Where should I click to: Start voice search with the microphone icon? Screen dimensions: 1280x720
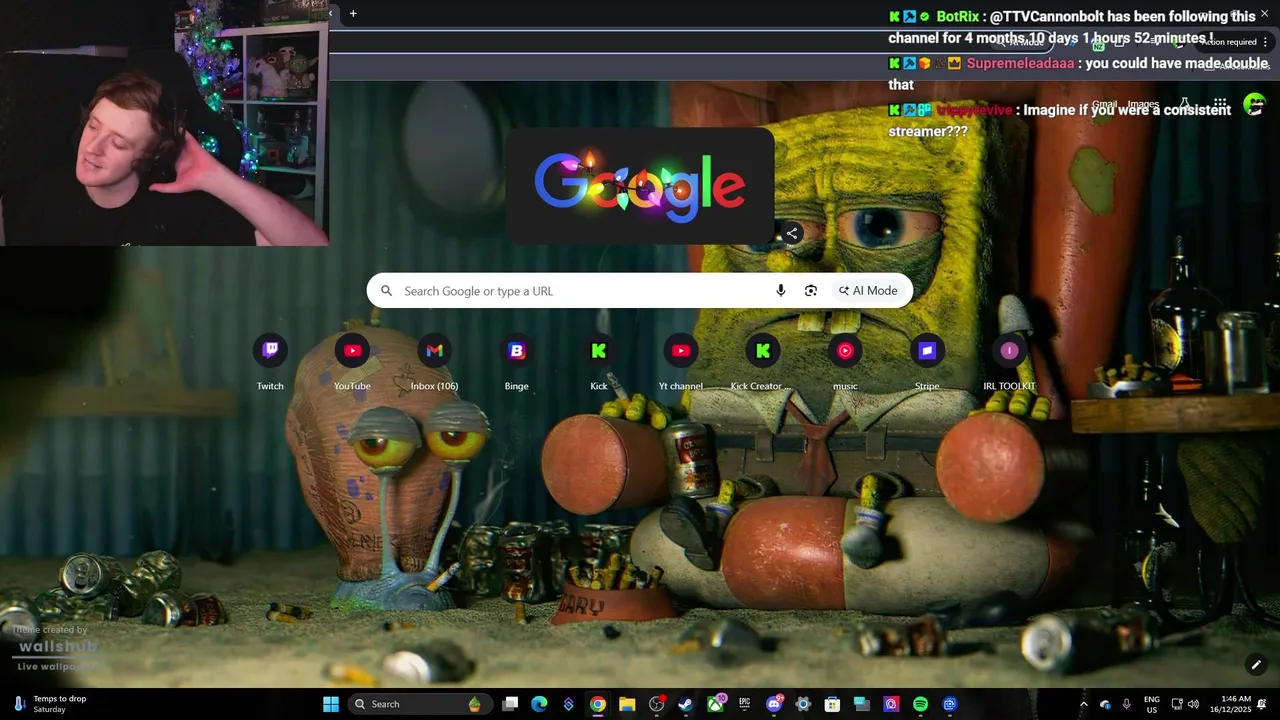click(x=781, y=291)
